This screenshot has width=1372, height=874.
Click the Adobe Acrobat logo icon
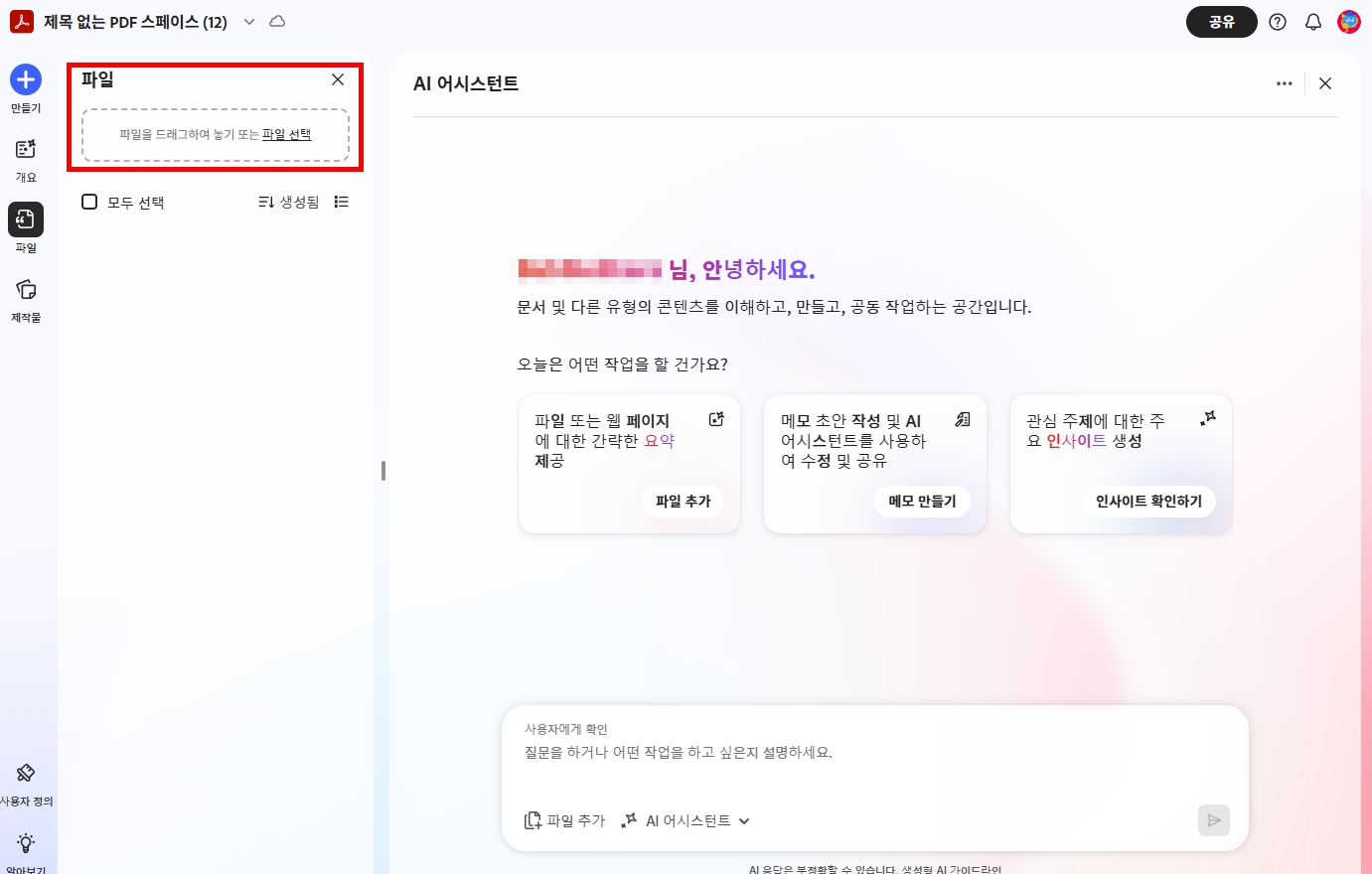(22, 21)
